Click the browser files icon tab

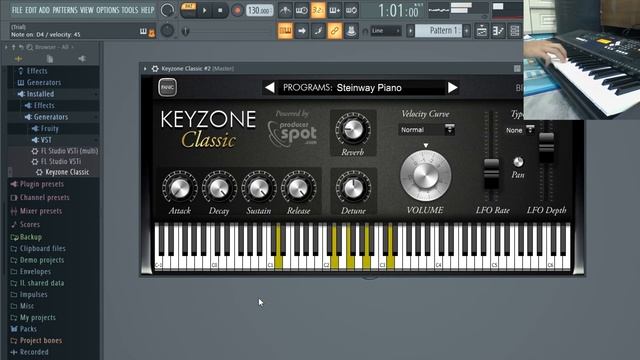click(50, 59)
